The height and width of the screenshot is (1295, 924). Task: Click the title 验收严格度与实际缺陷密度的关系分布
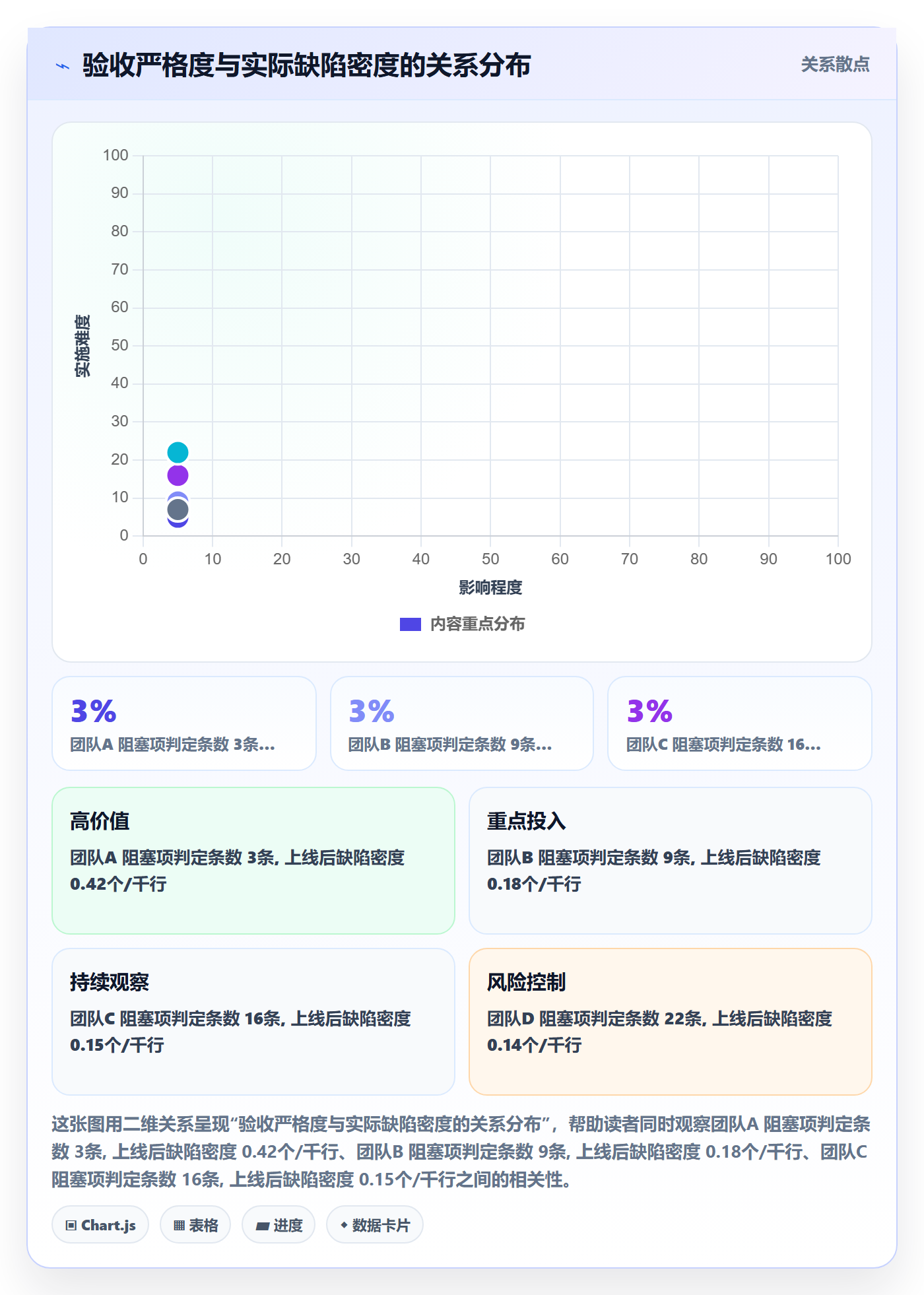(x=307, y=66)
